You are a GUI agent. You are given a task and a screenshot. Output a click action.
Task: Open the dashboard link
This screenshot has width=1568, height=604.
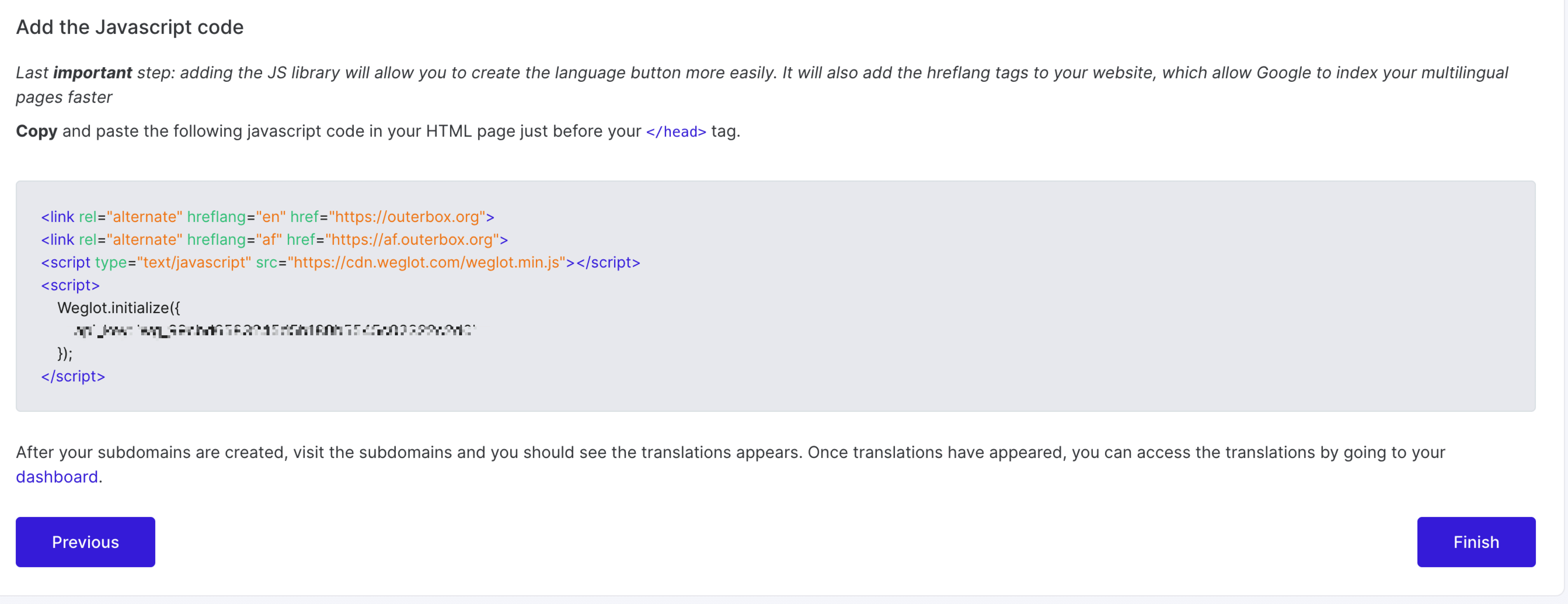57,477
